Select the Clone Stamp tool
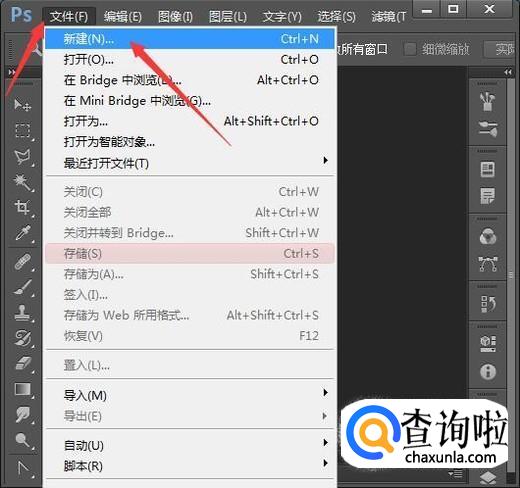520x488 pixels. [x=23, y=313]
